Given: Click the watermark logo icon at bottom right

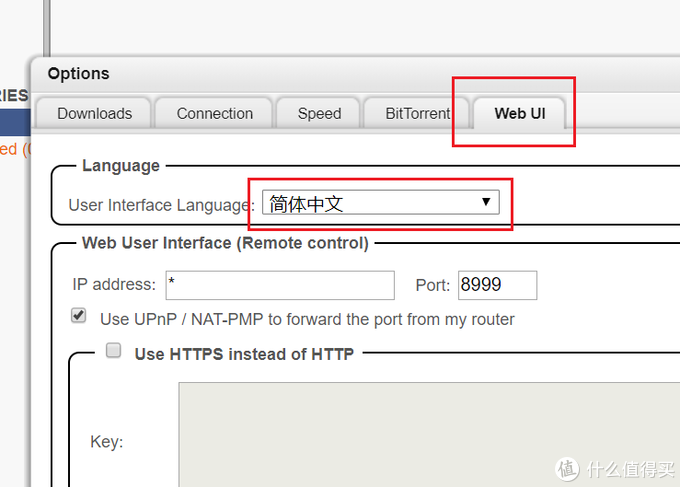Looking at the screenshot, I should click(567, 468).
